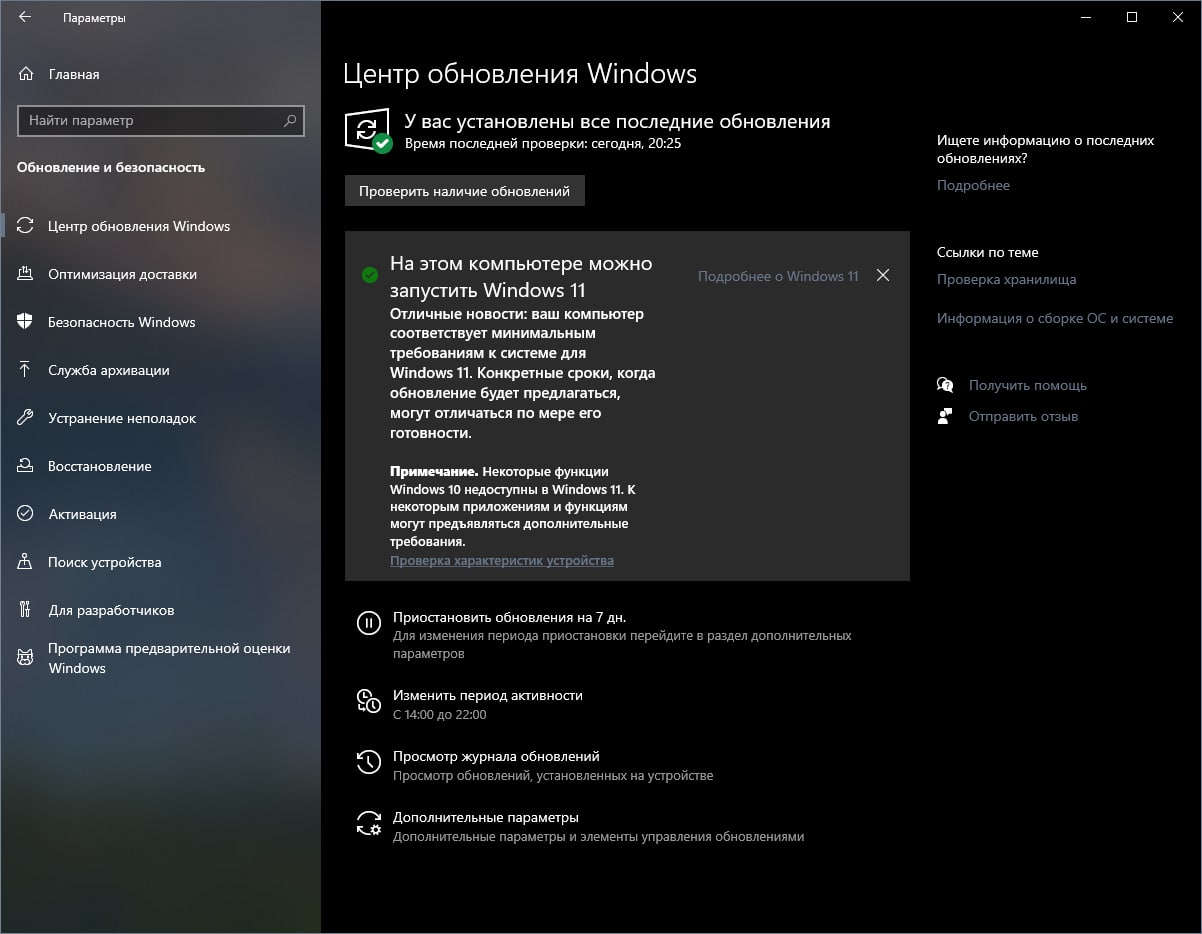Click the Windows Insider cat icon
The height and width of the screenshot is (934, 1202).
tap(26, 657)
